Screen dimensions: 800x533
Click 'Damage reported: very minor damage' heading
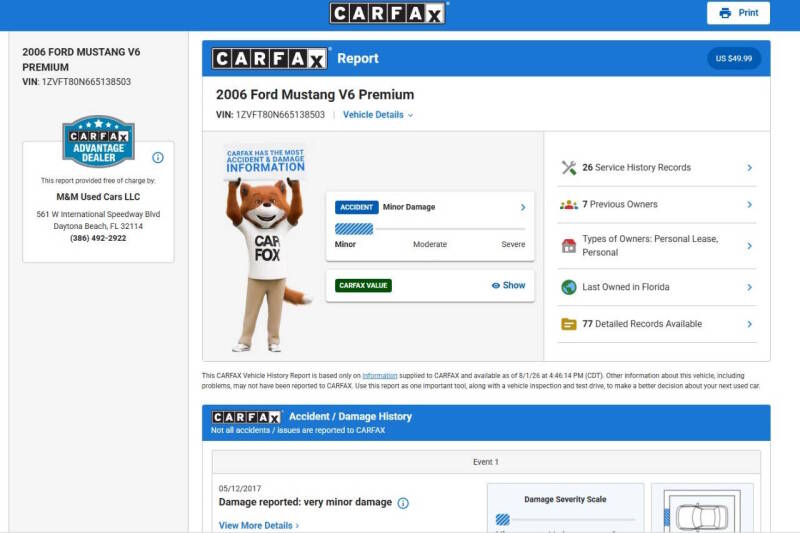coord(305,502)
